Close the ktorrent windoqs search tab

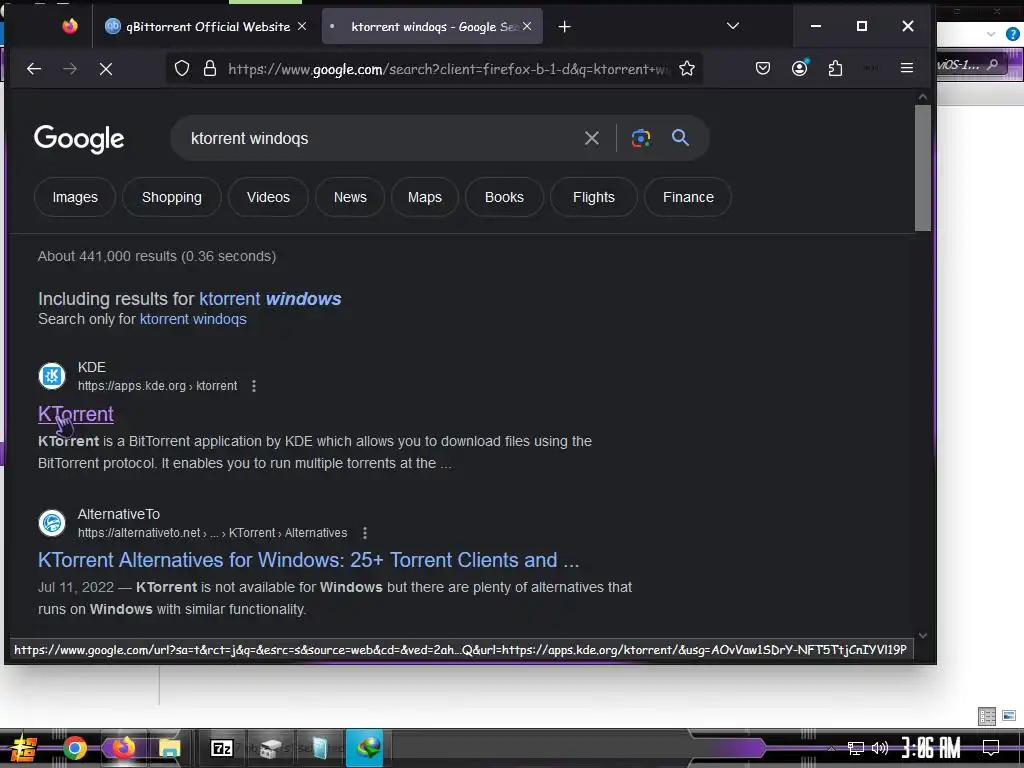[x=527, y=26]
